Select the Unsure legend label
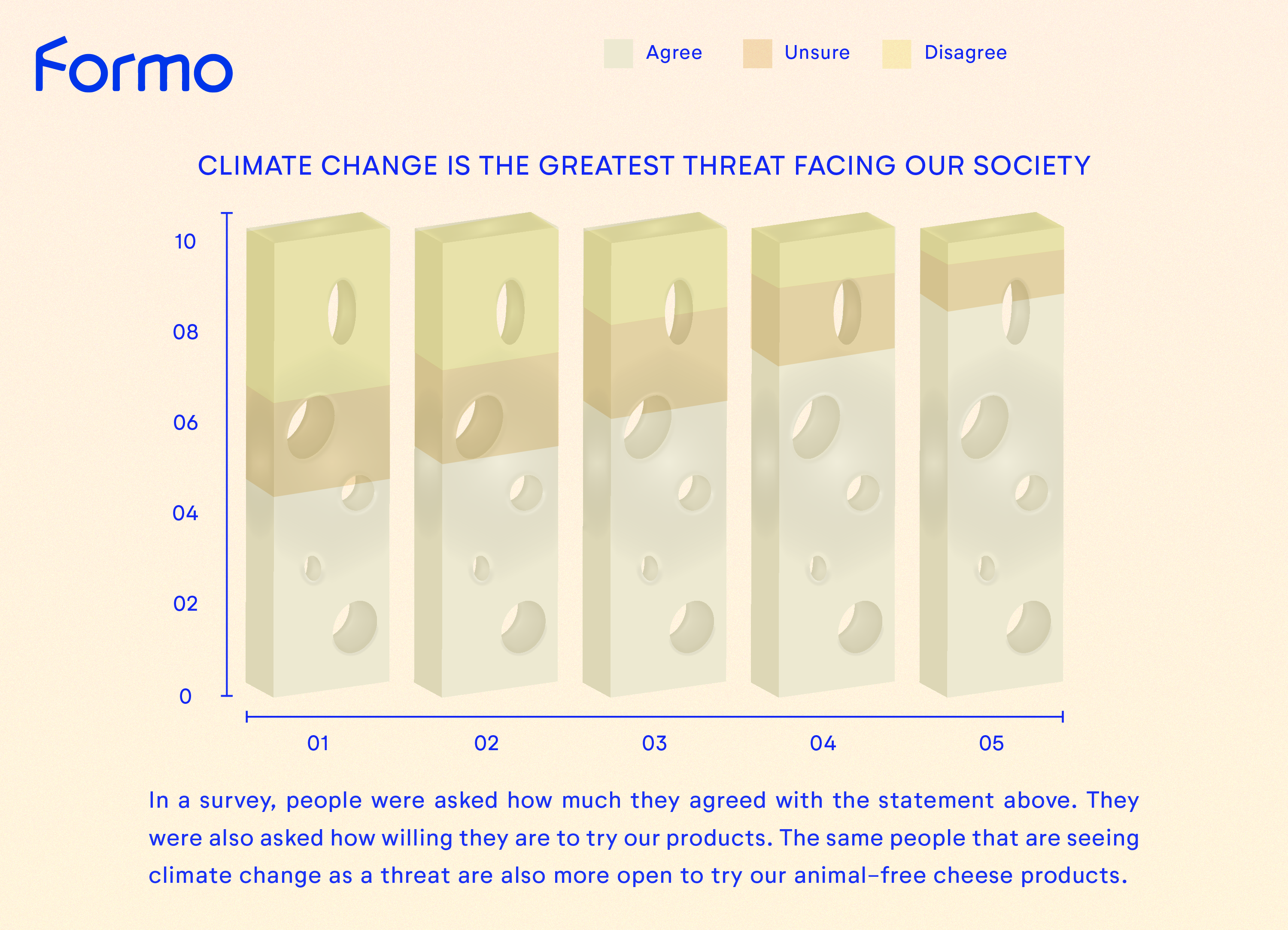This screenshot has height=930, width=1288. (817, 53)
